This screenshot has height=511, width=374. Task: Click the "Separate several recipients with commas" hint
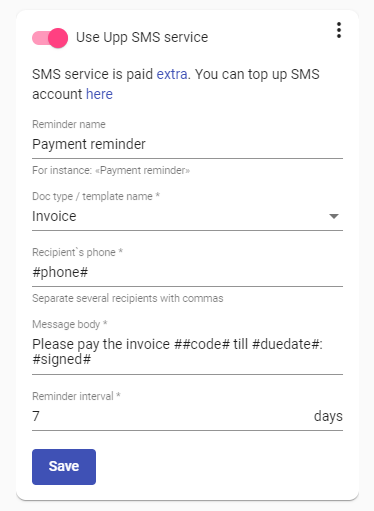point(128,298)
